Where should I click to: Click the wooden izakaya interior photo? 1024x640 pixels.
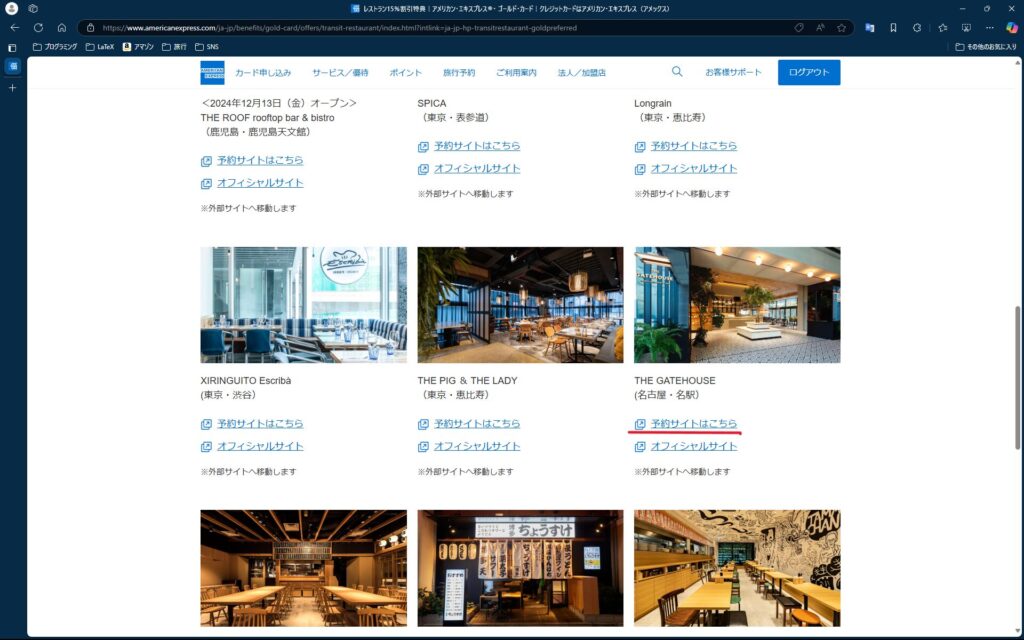(x=304, y=568)
